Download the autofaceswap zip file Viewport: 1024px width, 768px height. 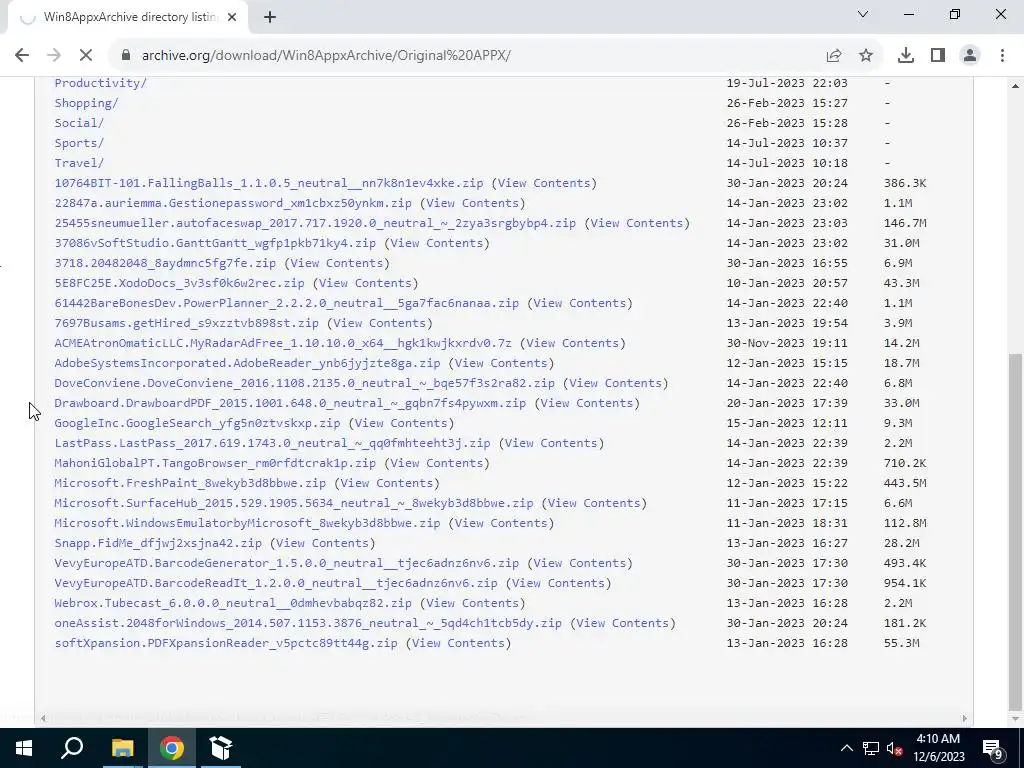(x=315, y=223)
